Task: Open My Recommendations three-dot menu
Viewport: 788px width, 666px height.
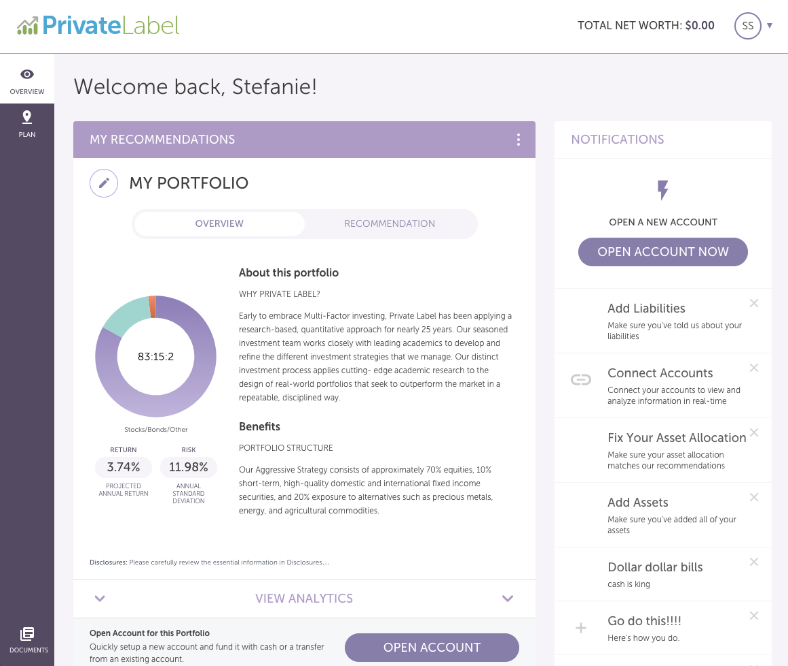Action: 518,140
